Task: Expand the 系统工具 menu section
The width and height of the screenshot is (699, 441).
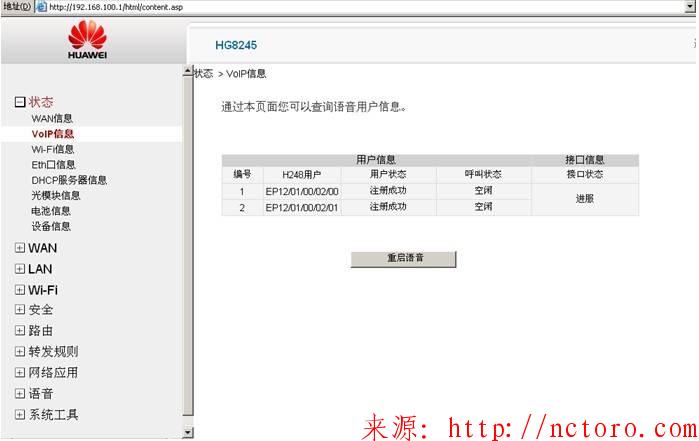Action: click(x=20, y=415)
